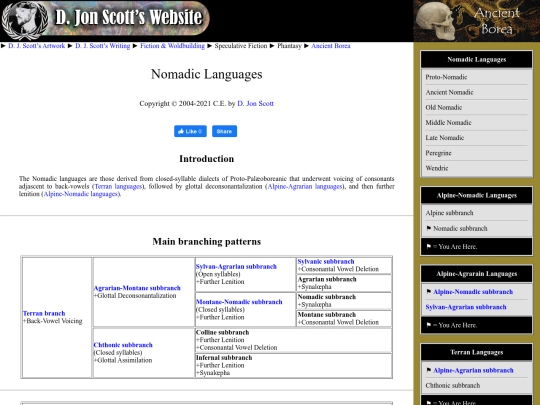540x405 pixels.
Task: Go to Fiction & Worldbuilding breadcrumb
Action: 172,46
